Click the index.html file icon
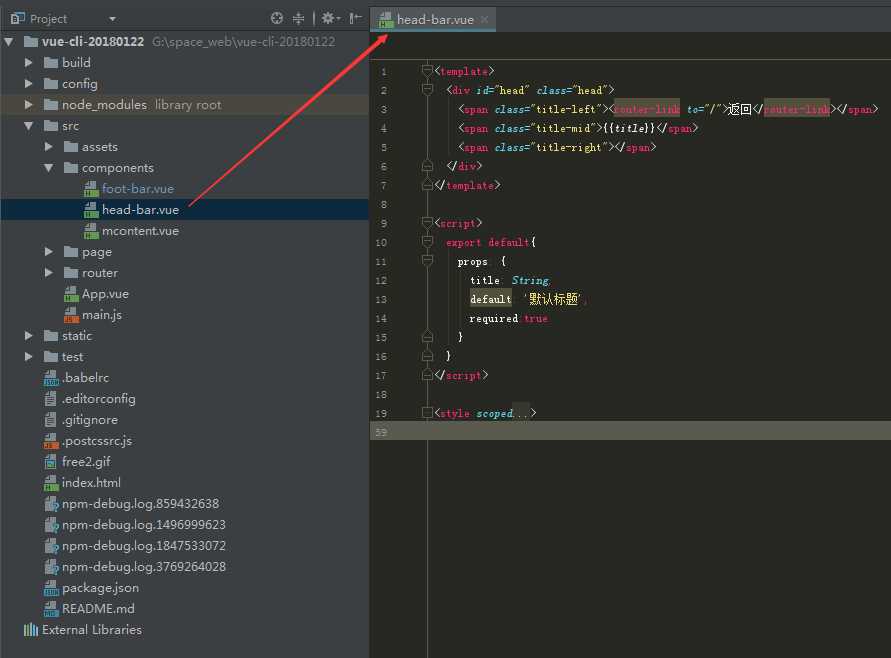Screen dimensions: 891x658 [x=51, y=483]
